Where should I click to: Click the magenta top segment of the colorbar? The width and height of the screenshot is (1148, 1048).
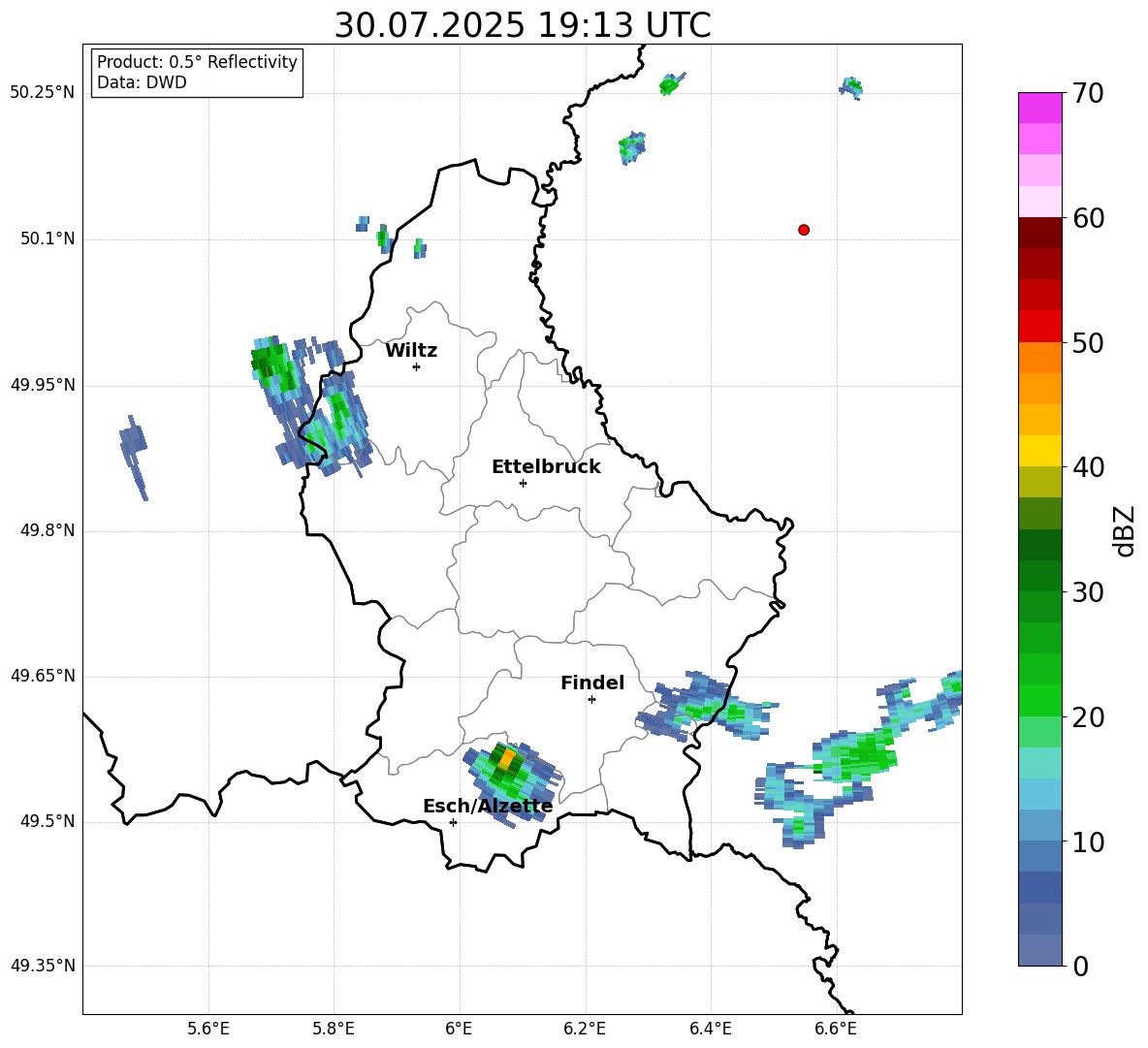[1039, 108]
